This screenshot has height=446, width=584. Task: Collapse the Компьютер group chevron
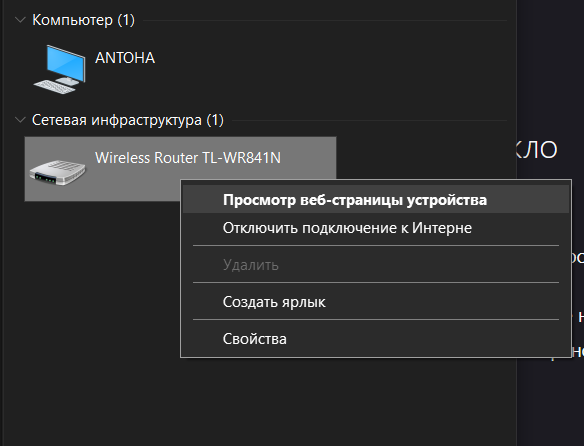[x=20, y=20]
